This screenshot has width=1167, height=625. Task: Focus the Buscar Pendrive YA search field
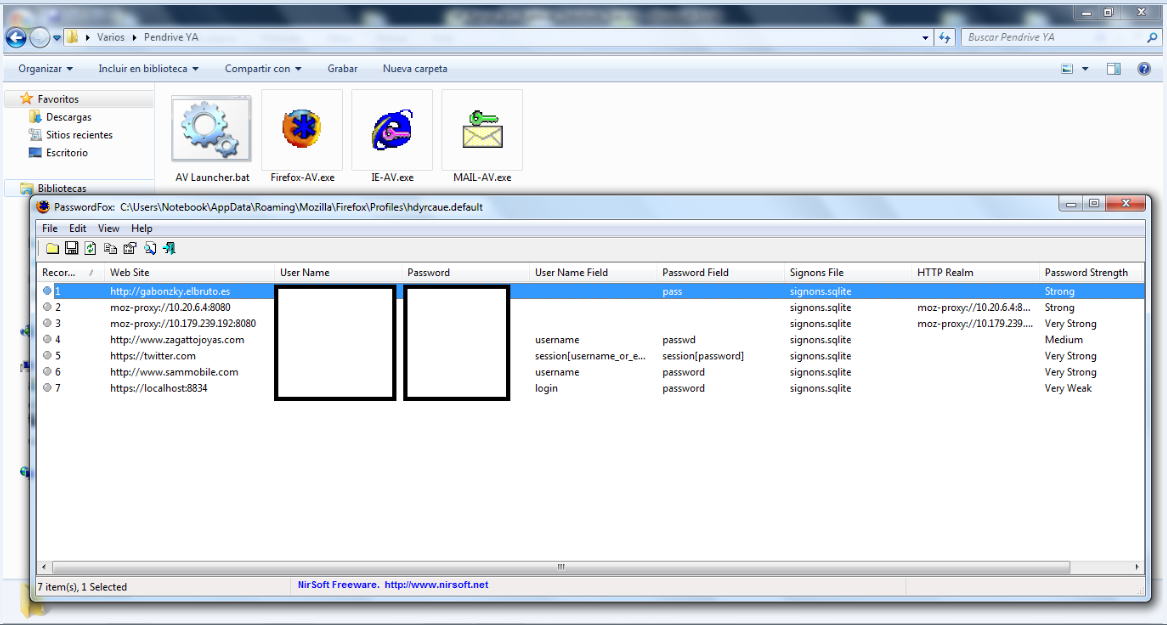pyautogui.click(x=1053, y=37)
